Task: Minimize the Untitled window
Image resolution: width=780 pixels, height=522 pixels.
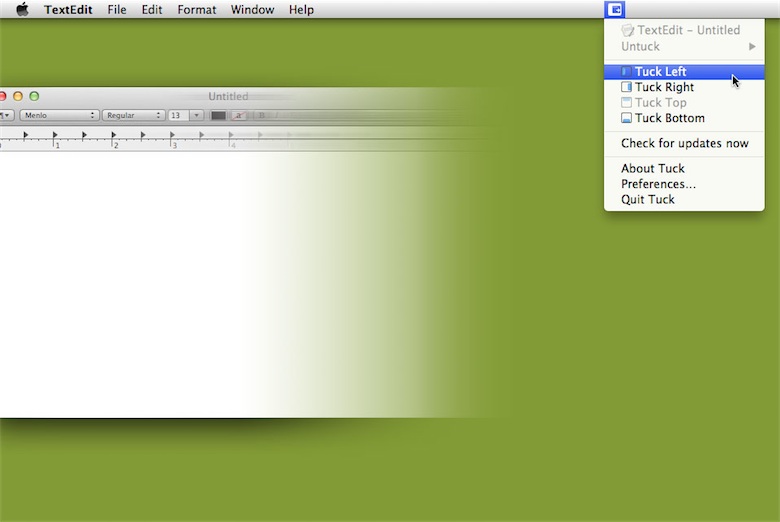Action: (x=18, y=96)
